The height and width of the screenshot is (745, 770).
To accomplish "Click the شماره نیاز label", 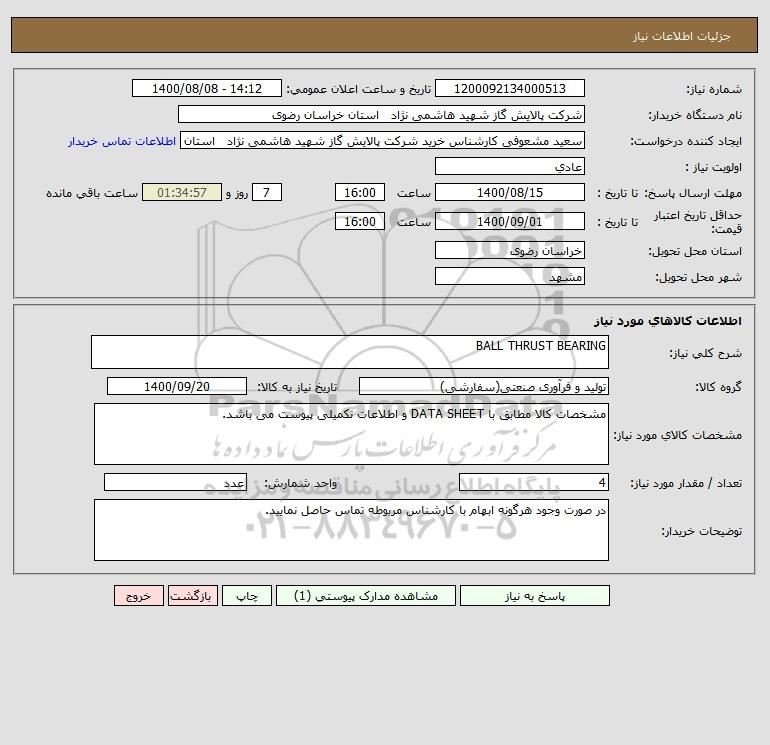I will (x=714, y=89).
